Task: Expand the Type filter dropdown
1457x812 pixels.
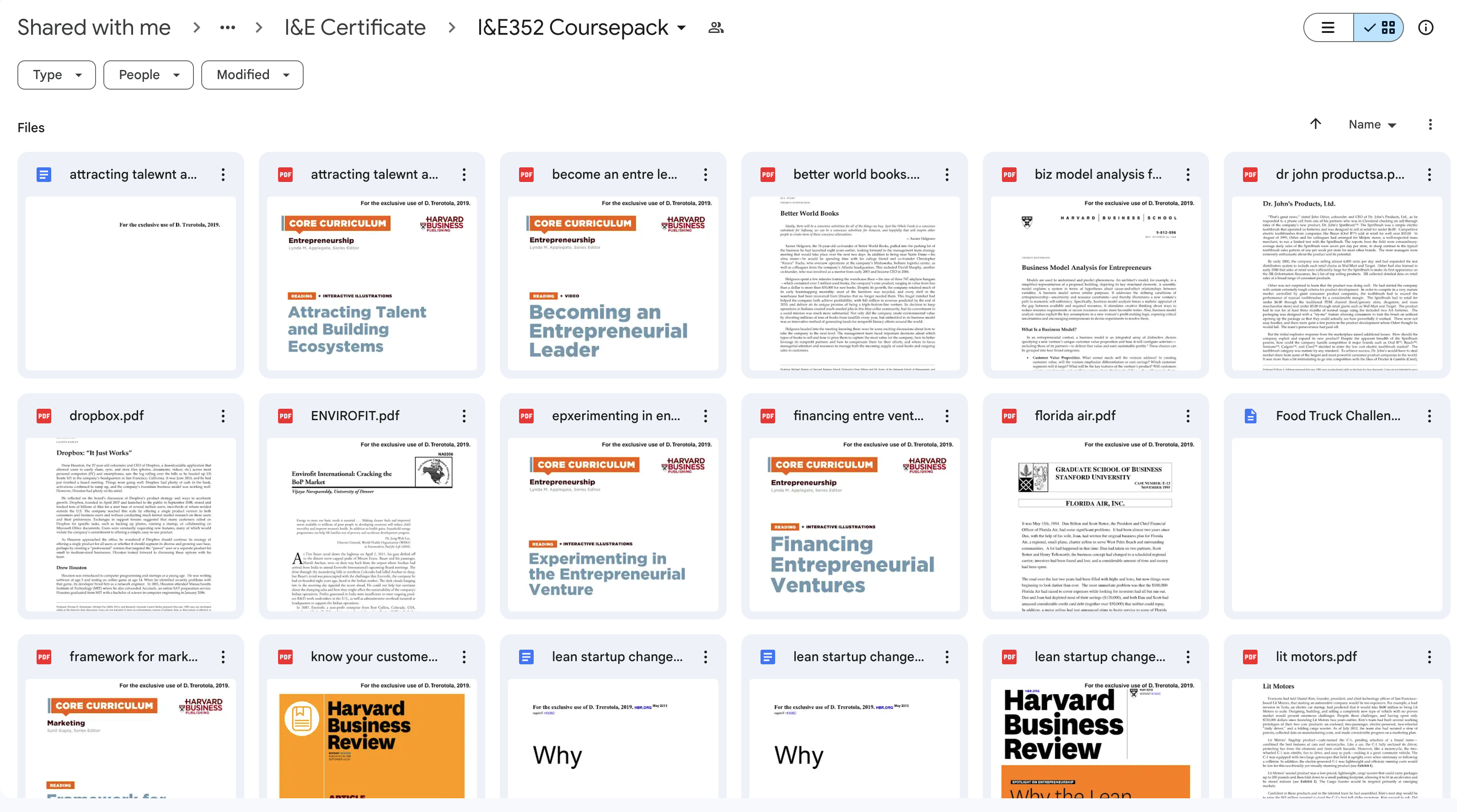Action: coord(57,75)
